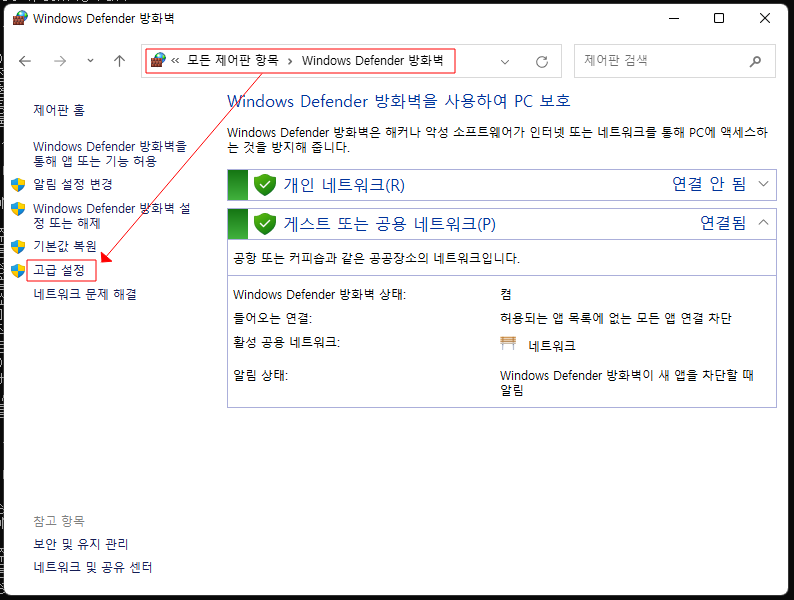Open 제어판 홈 link
Viewport: 794px width, 600px height.
pos(59,110)
